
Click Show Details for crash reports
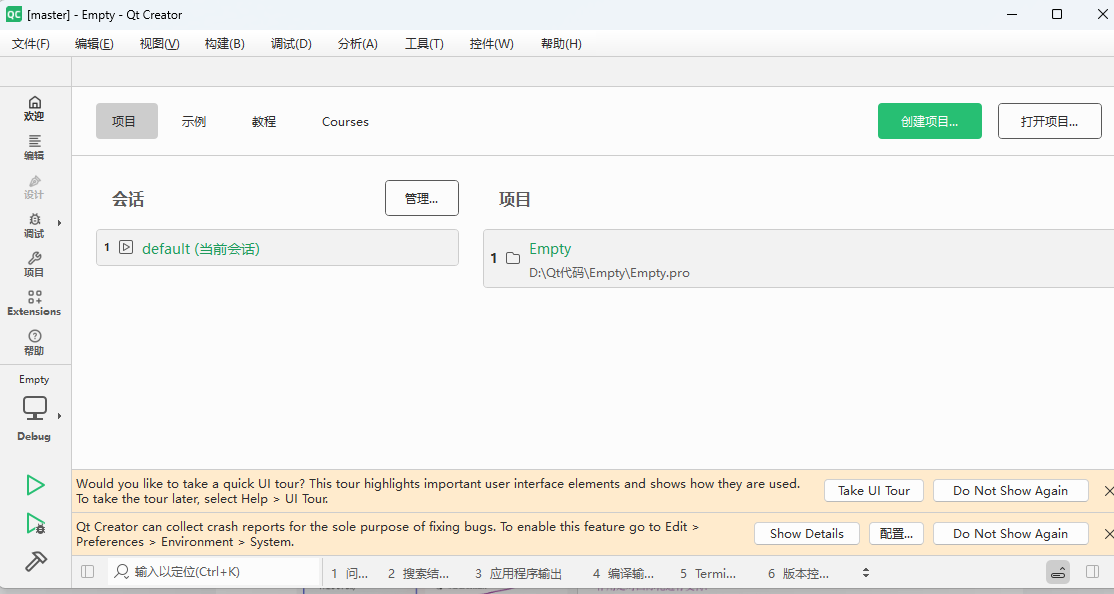[x=806, y=534]
